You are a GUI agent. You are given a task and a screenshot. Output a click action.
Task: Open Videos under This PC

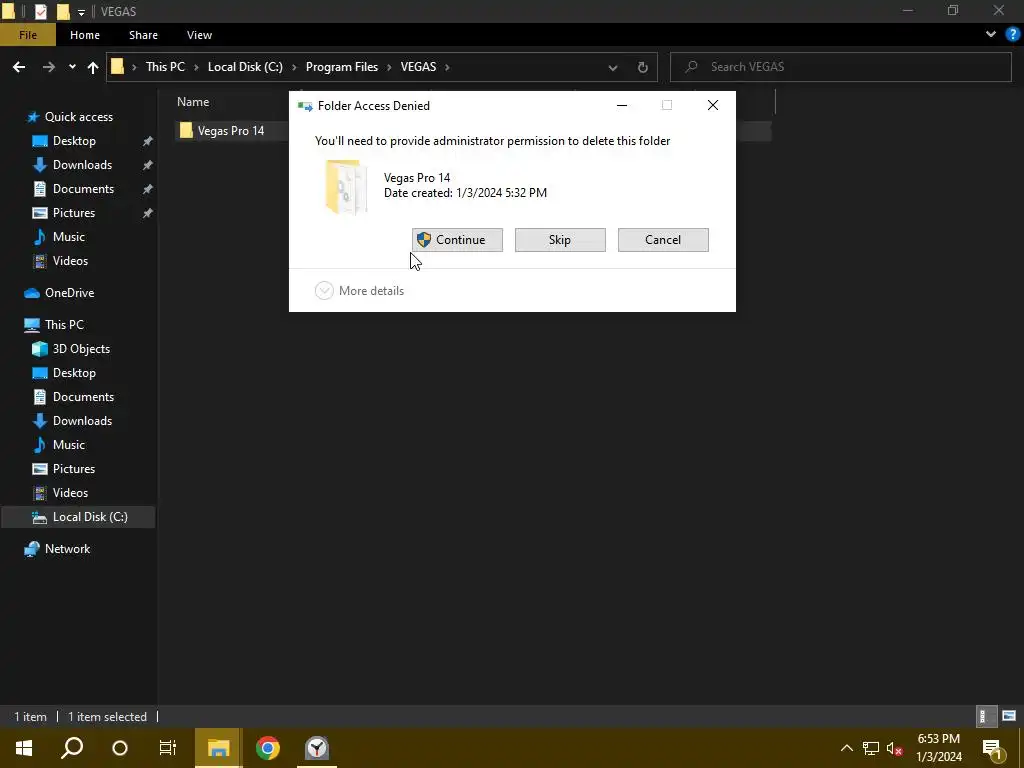click(x=70, y=493)
